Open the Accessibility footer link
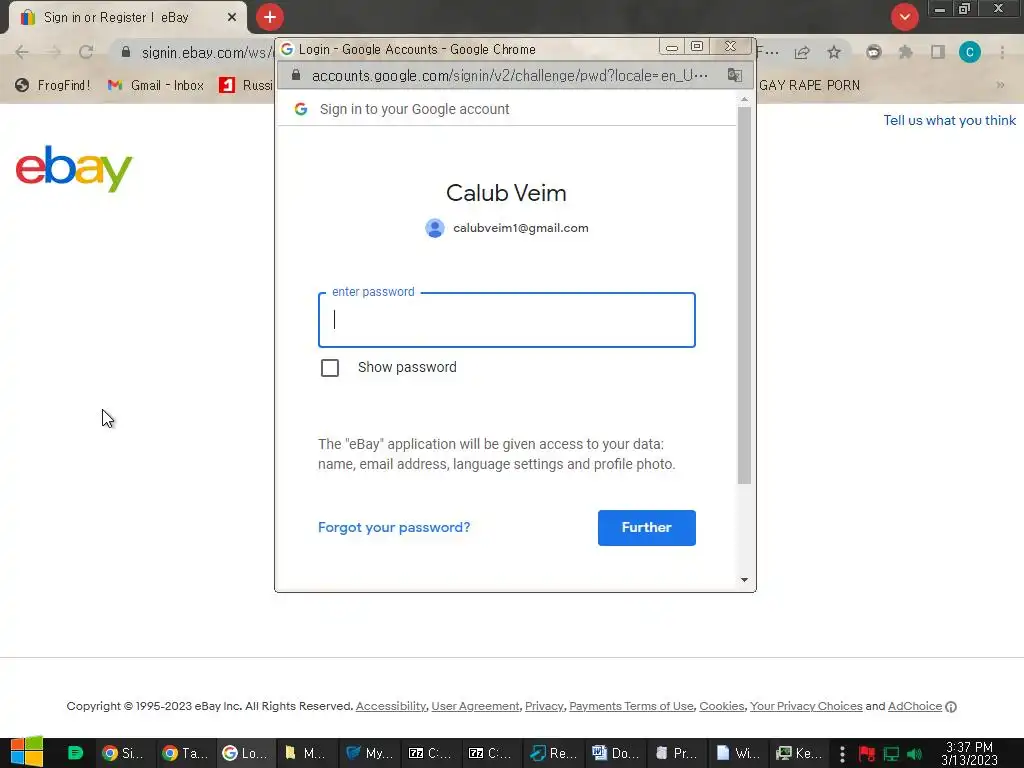The height and width of the screenshot is (768, 1024). [391, 706]
